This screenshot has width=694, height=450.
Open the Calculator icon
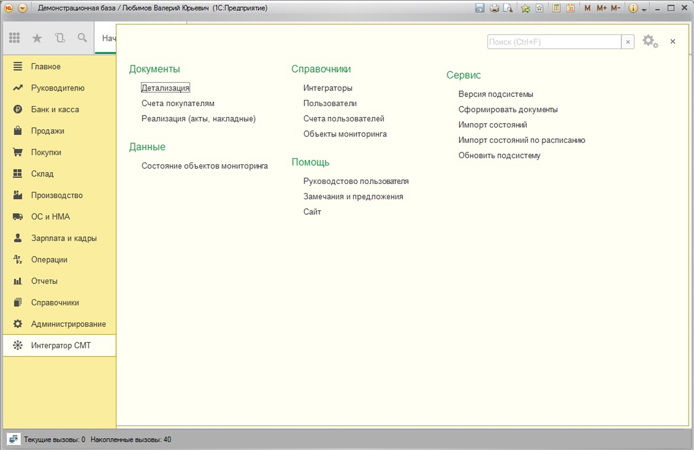[x=556, y=8]
